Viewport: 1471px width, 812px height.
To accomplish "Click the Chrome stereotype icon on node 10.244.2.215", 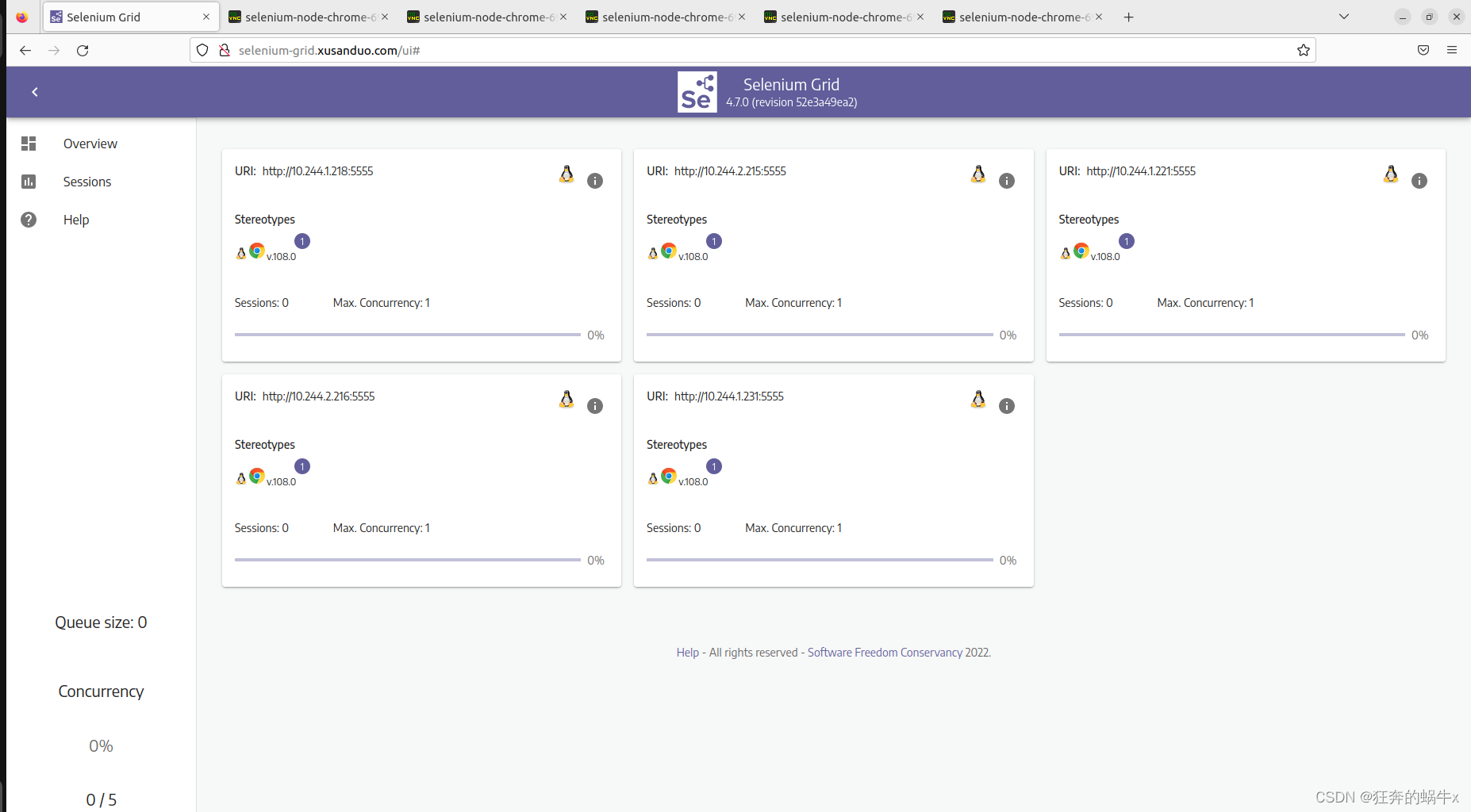I will coord(669,251).
